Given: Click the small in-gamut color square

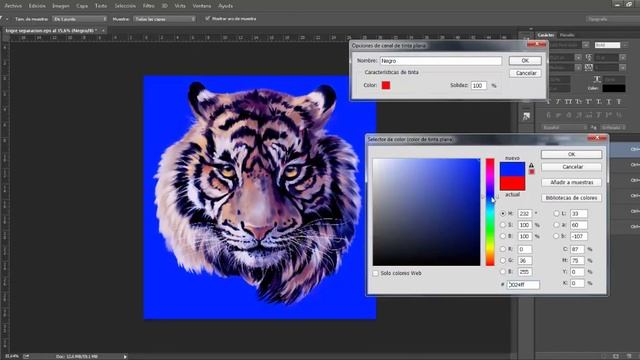Looking at the screenshot, I should point(531,172).
